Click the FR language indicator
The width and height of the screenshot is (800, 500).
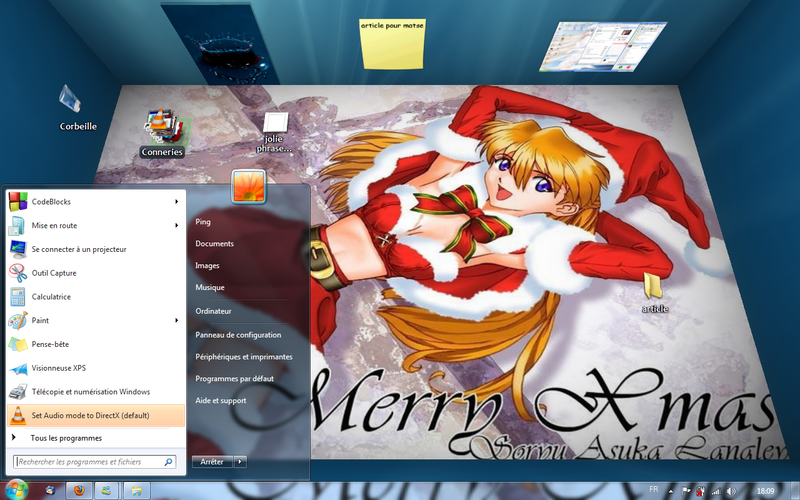click(654, 489)
